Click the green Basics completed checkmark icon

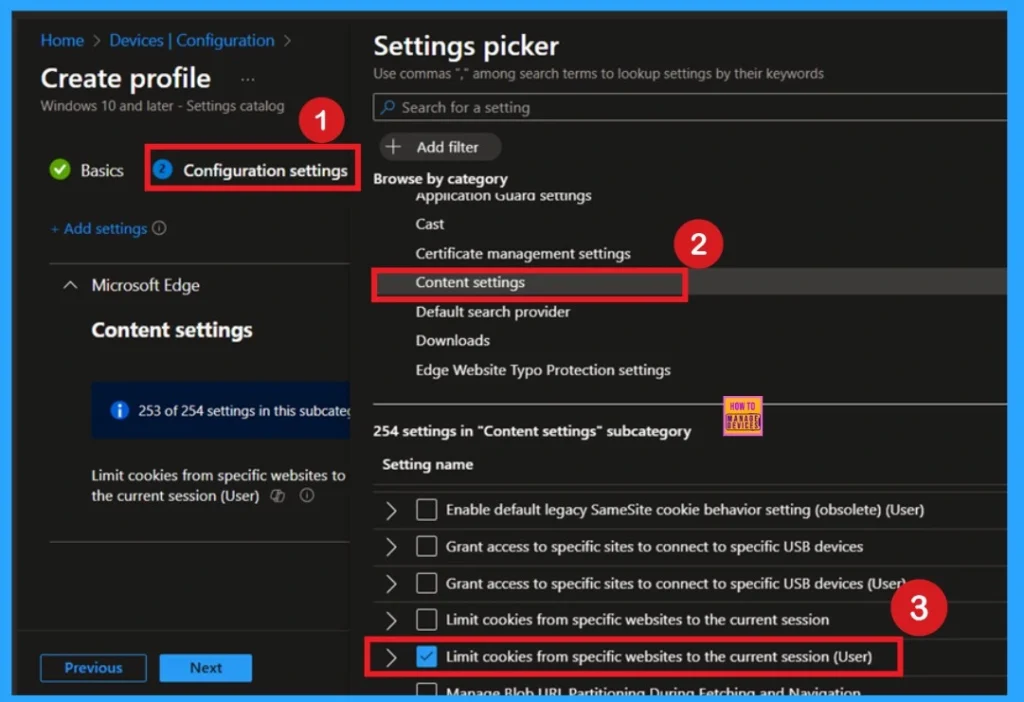[59, 170]
